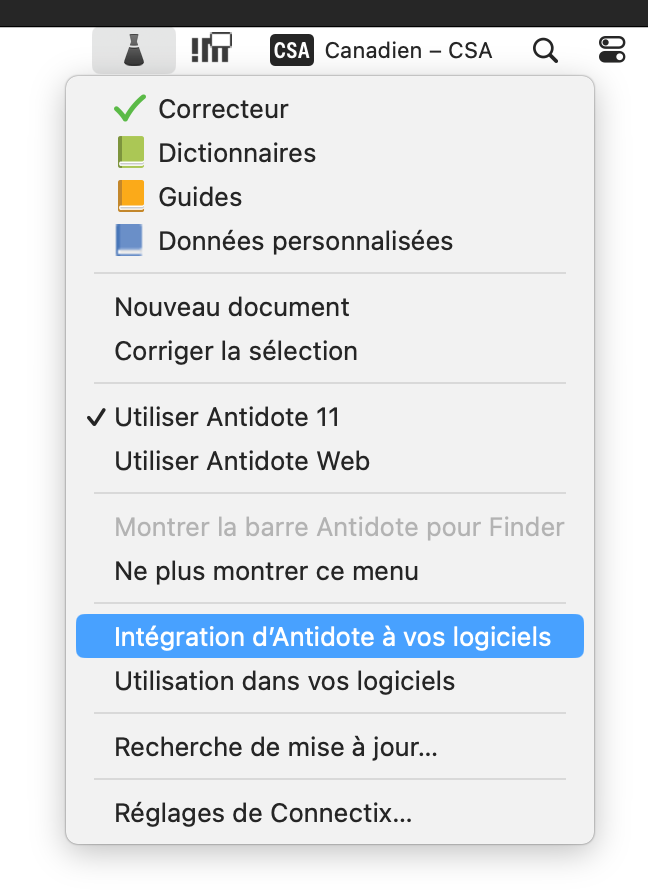Disable menu with Ne plus montrer ce menu
Image resolution: width=648 pixels, height=896 pixels.
click(266, 572)
